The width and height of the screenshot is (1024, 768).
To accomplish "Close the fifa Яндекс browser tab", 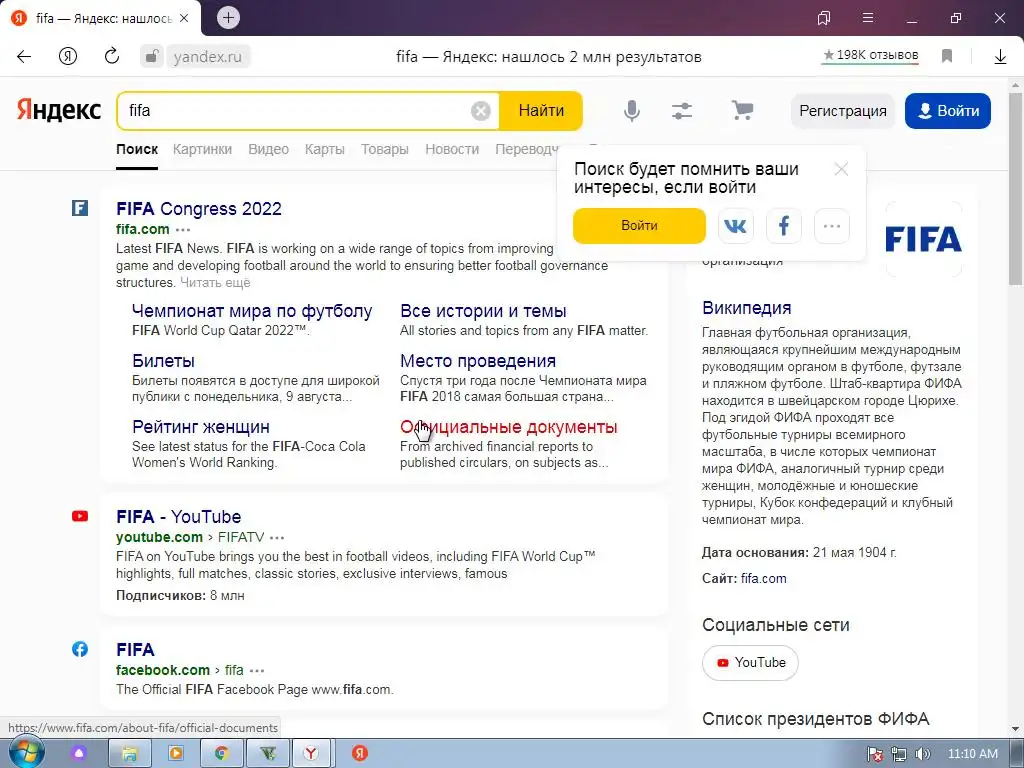I will pos(184,18).
